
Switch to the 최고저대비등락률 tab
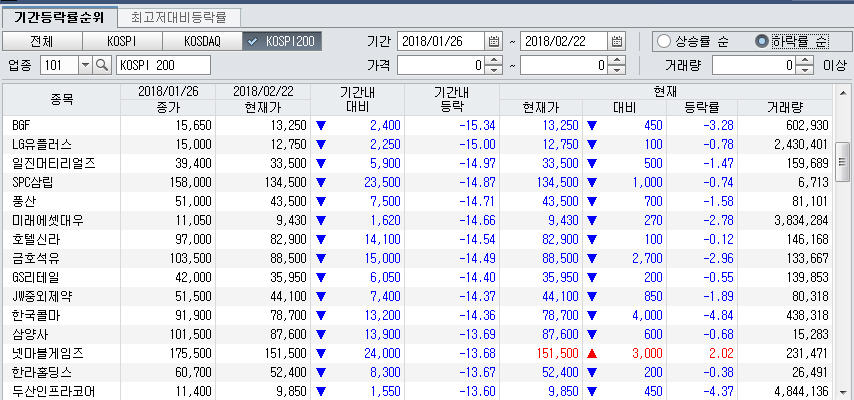coord(179,18)
